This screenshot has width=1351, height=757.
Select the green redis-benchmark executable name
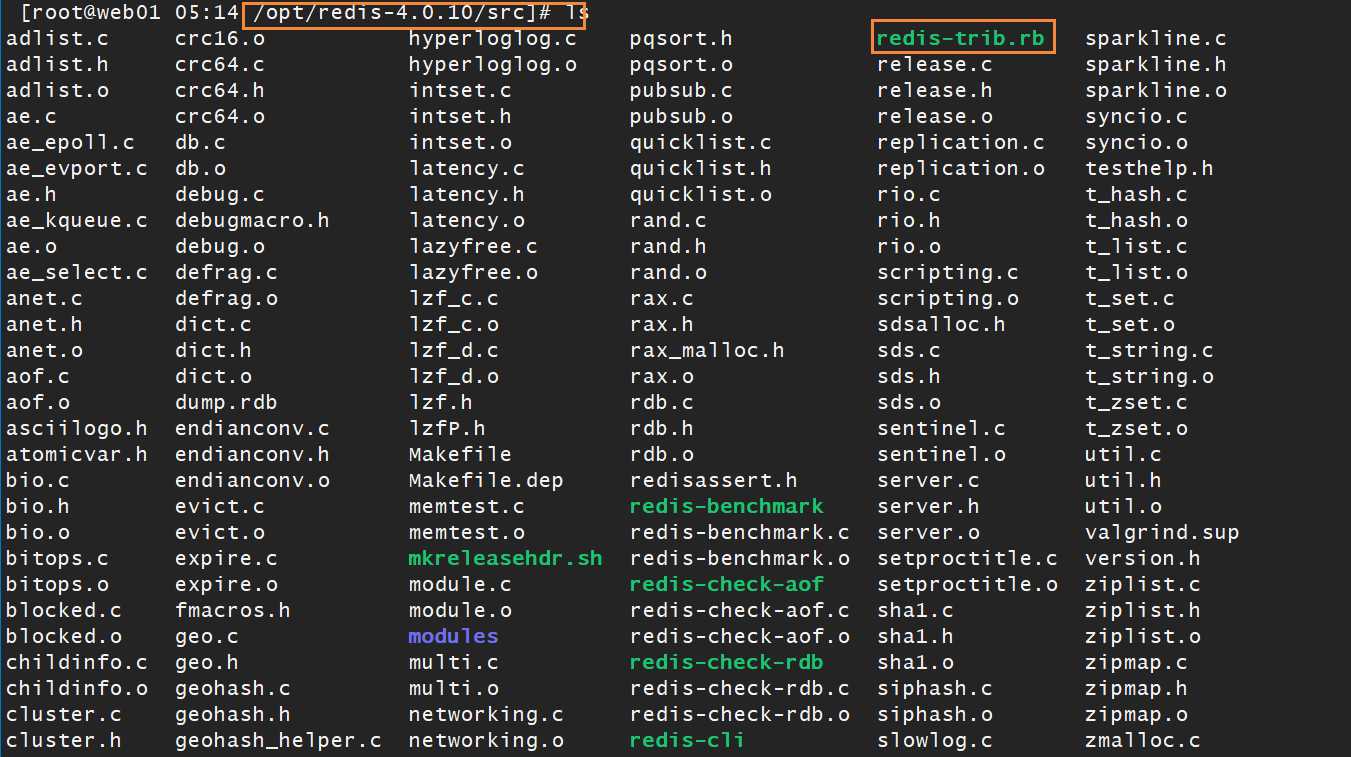727,506
